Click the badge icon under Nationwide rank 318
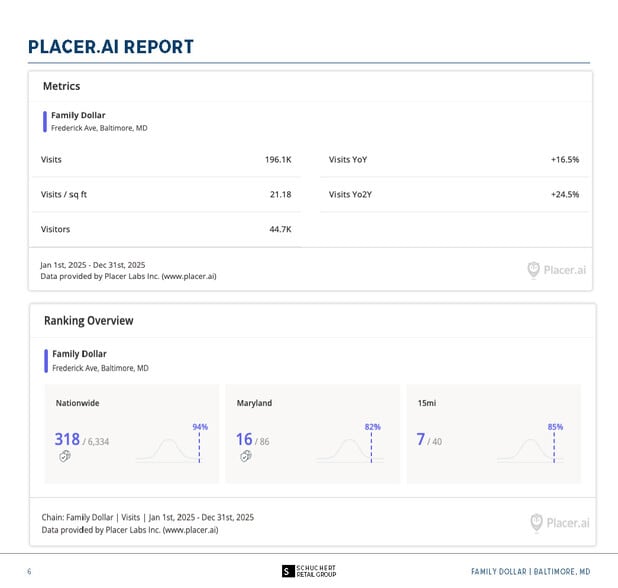This screenshot has height=588, width=618. tap(63, 457)
